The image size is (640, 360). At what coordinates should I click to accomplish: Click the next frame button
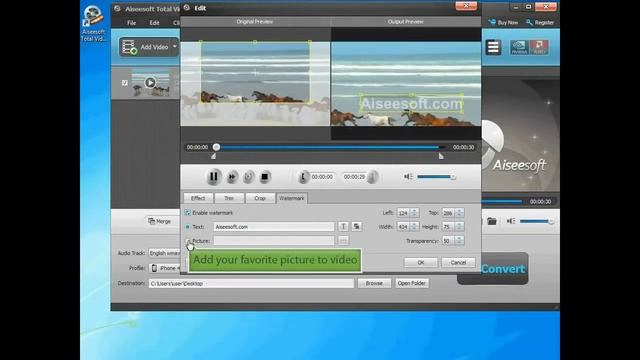(248, 177)
